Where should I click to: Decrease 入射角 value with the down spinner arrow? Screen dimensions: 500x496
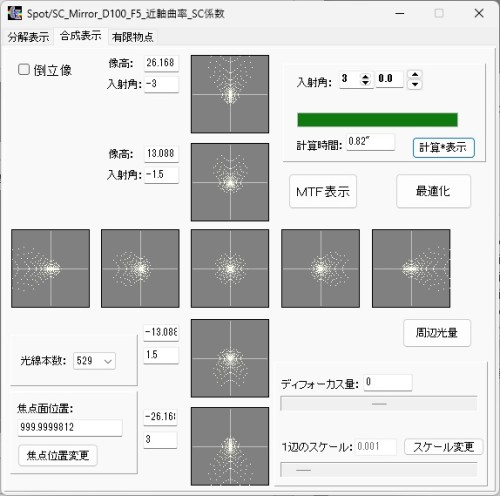(x=366, y=83)
